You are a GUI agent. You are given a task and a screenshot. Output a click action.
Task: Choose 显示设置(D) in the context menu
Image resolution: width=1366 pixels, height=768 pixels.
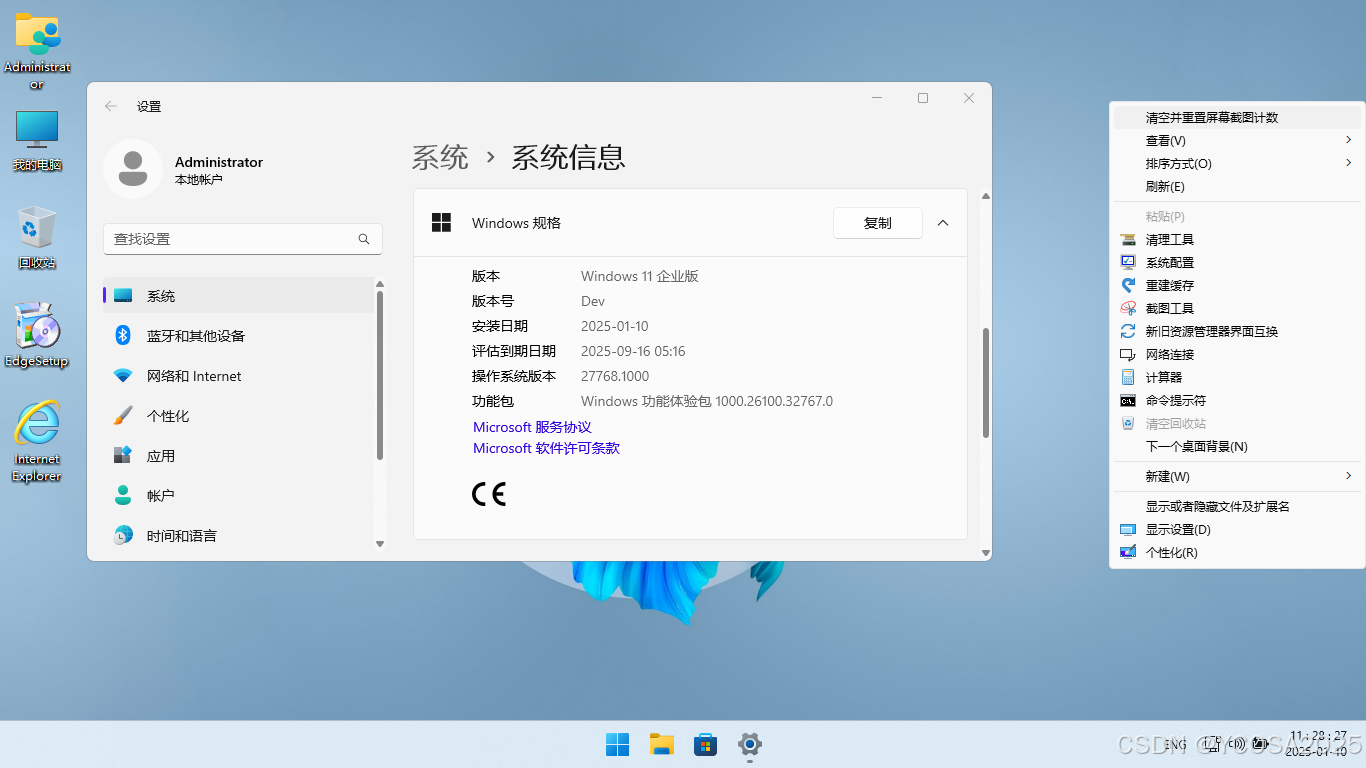tap(1237, 529)
